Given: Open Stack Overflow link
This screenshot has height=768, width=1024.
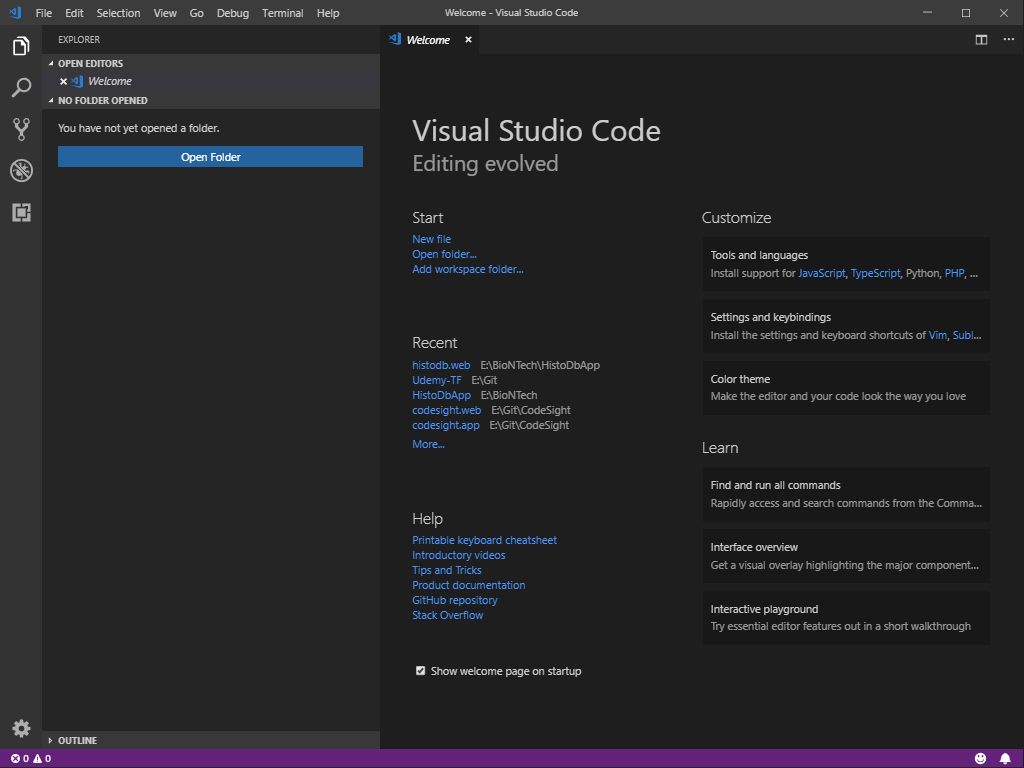Looking at the screenshot, I should tap(447, 615).
